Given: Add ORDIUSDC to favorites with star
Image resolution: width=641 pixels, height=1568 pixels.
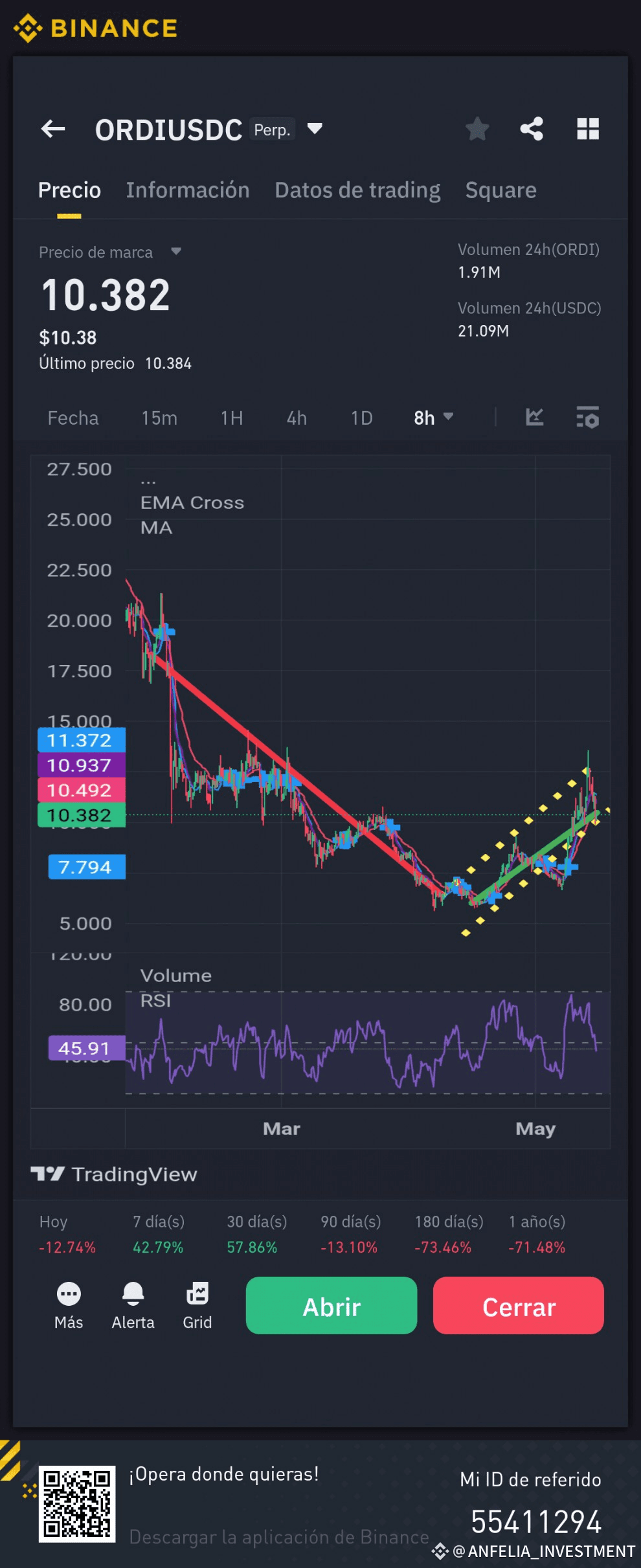Looking at the screenshot, I should point(477,129).
